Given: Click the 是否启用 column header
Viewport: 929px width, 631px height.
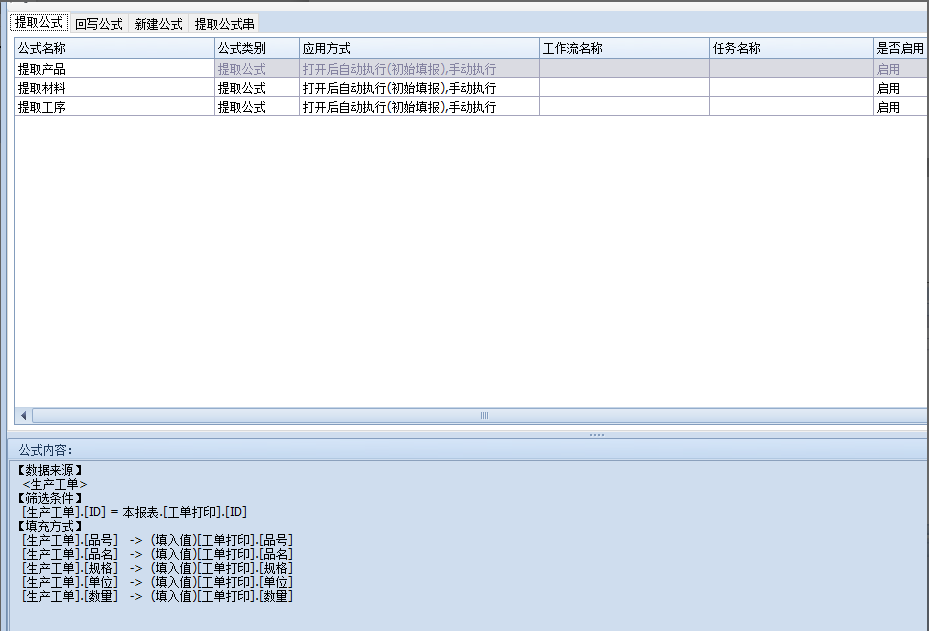Looking at the screenshot, I should point(899,48).
